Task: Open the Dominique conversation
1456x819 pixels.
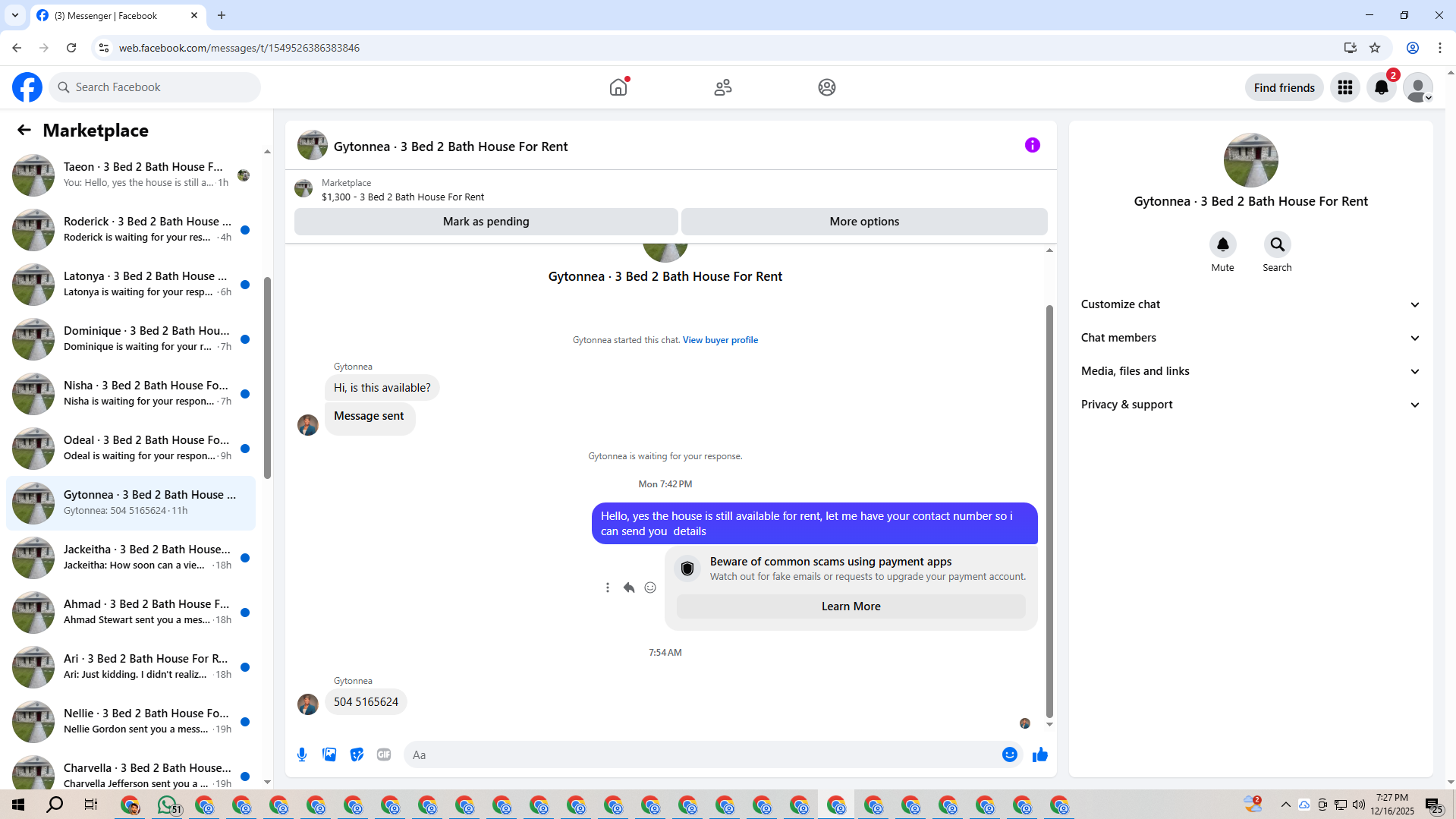Action: [x=131, y=339]
